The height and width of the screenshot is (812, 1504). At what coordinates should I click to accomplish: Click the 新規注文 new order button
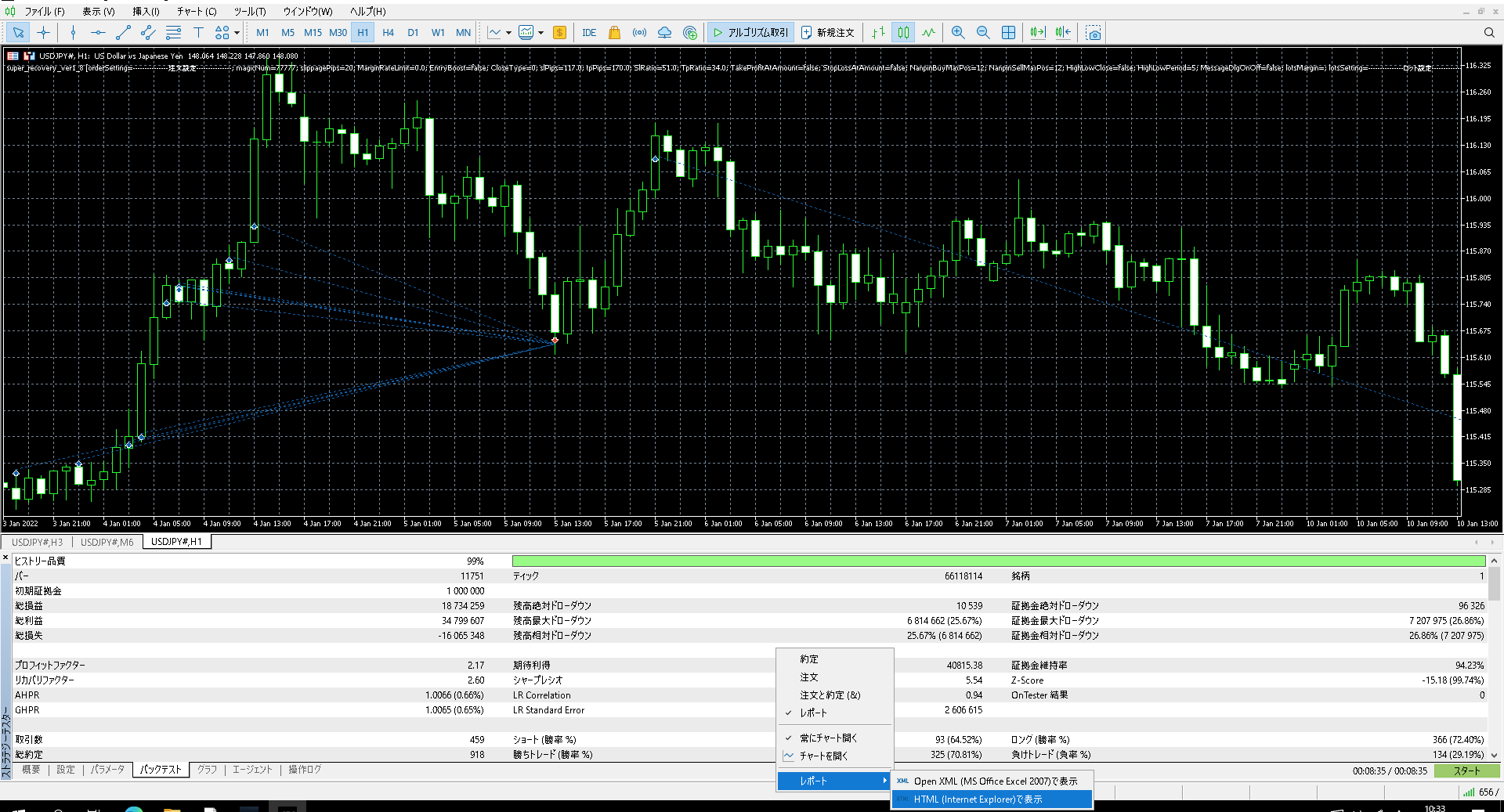point(827,33)
